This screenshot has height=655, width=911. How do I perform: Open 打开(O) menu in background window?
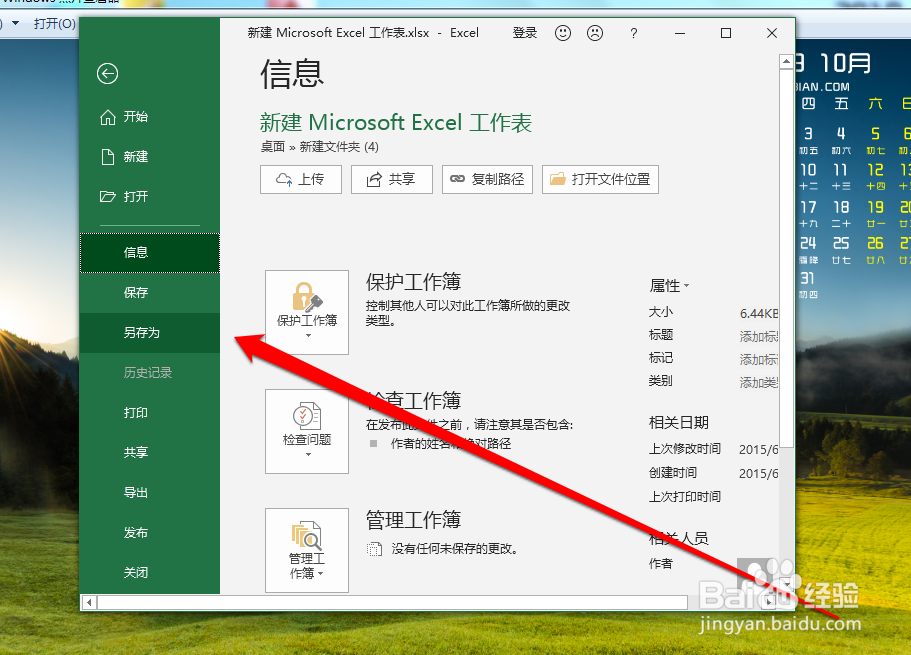(x=55, y=24)
